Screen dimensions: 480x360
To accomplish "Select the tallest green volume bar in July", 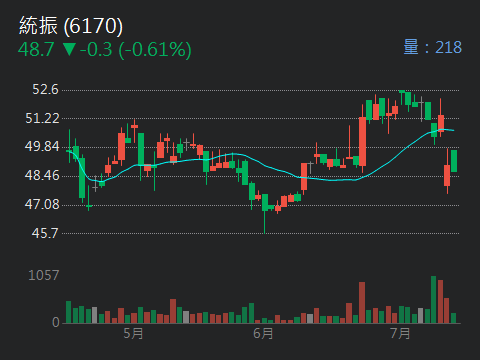I will tap(434, 300).
